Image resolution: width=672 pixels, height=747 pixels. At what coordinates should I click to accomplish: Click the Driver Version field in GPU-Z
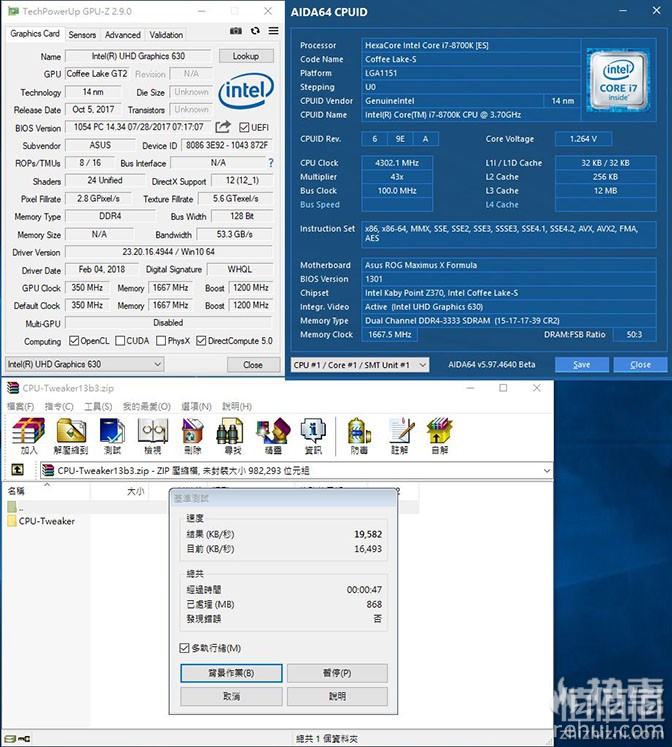coord(169,252)
